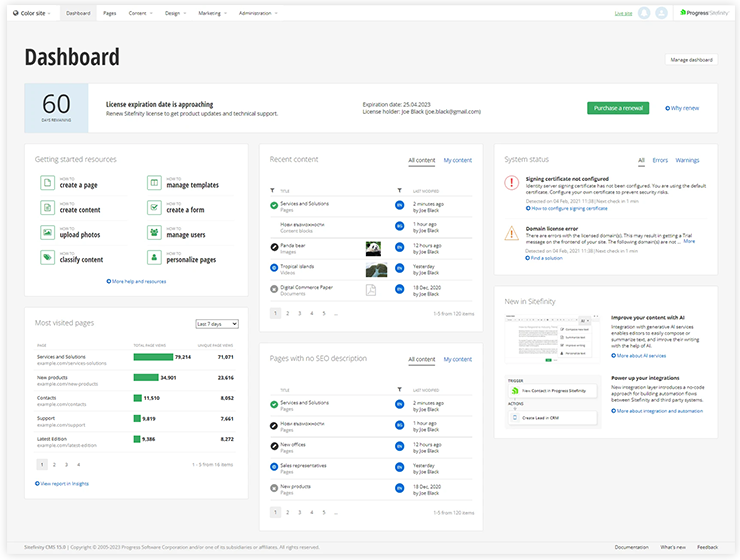Click the Manage dashboard button
Screen dimensions: 740x560
[x=691, y=60]
